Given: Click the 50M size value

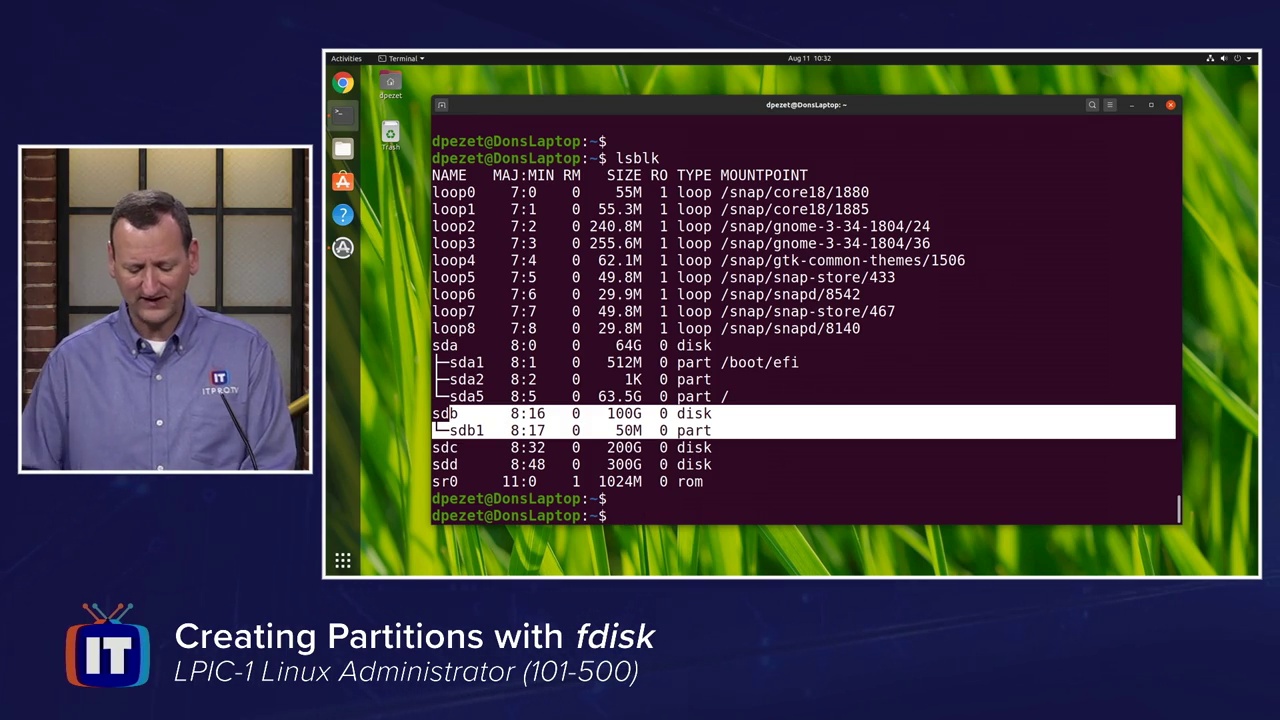Looking at the screenshot, I should [628, 430].
